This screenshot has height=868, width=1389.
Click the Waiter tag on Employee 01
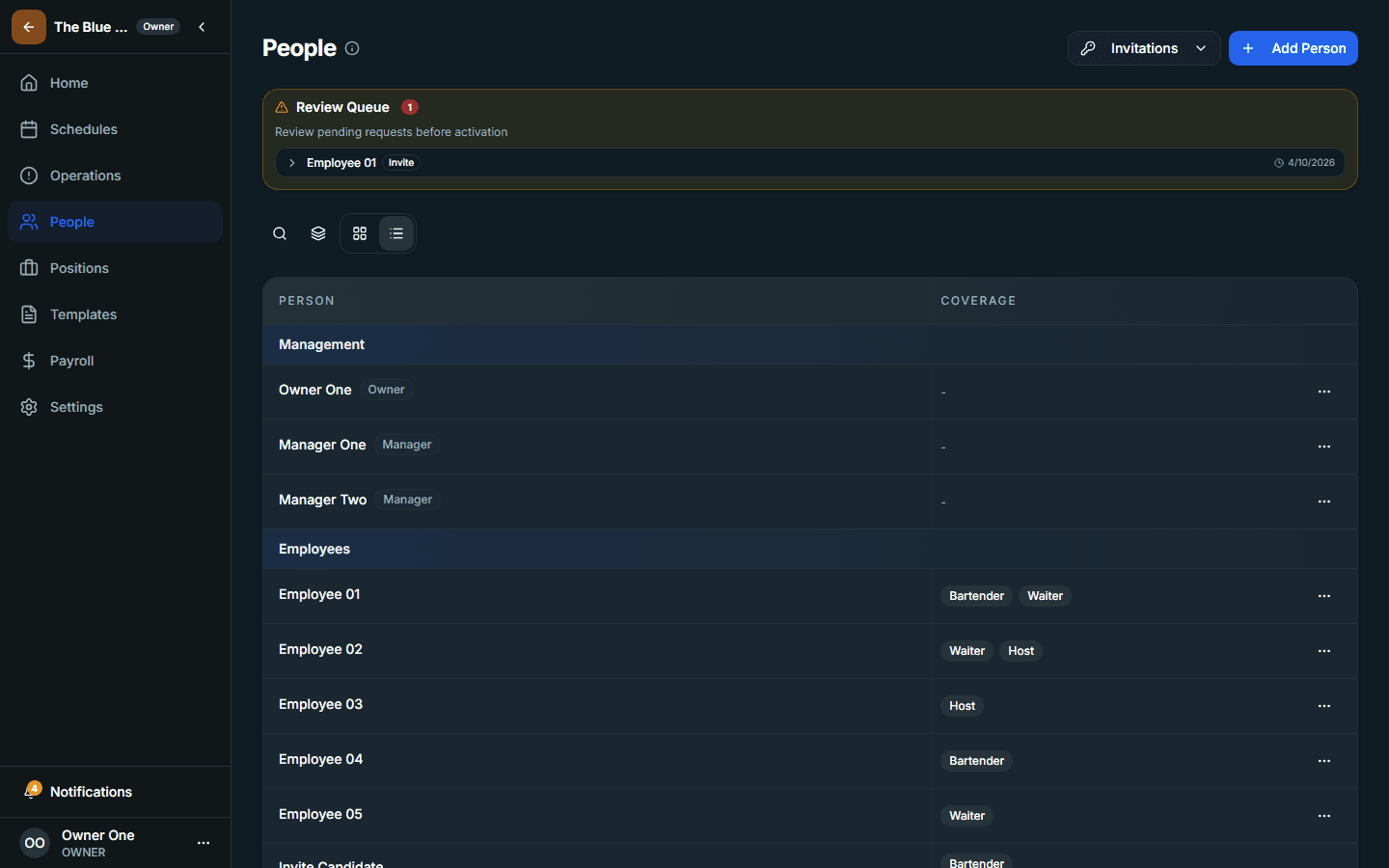click(x=1045, y=596)
